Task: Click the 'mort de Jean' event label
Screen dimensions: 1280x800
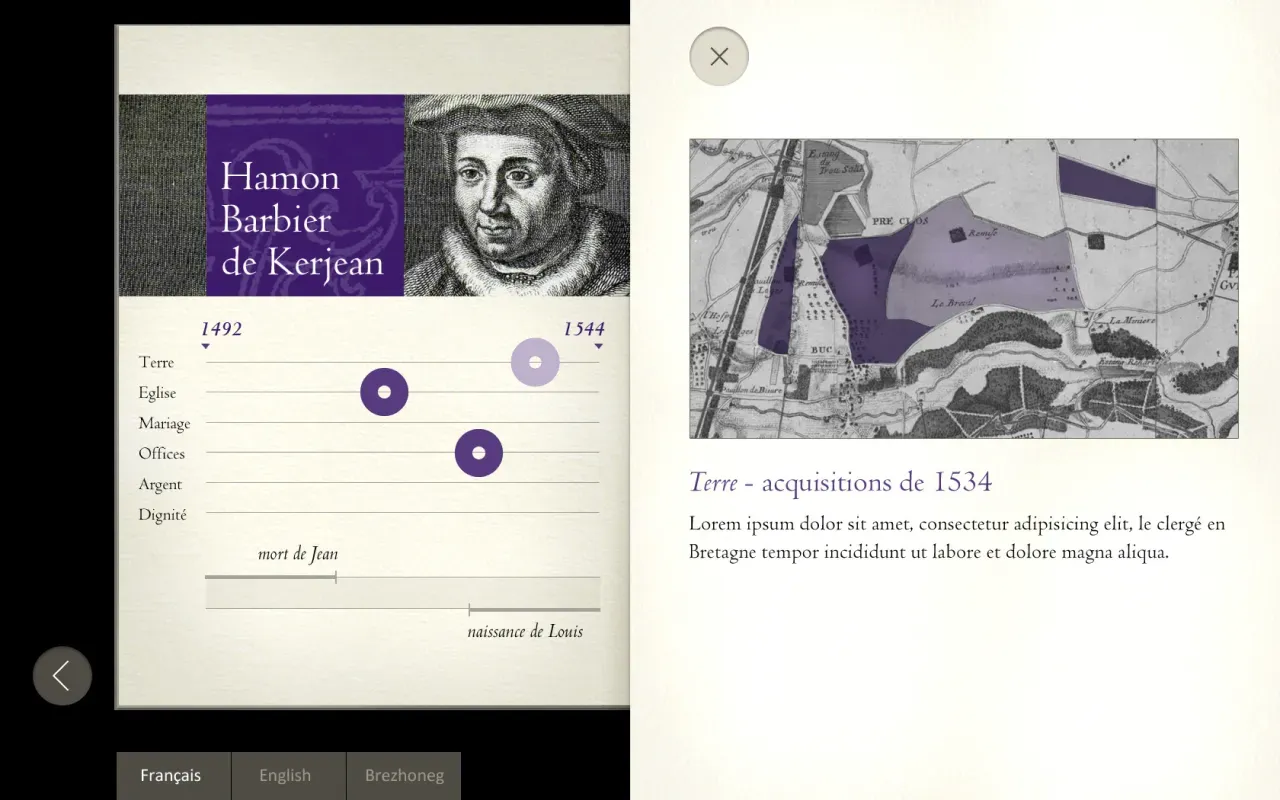Action: click(297, 554)
